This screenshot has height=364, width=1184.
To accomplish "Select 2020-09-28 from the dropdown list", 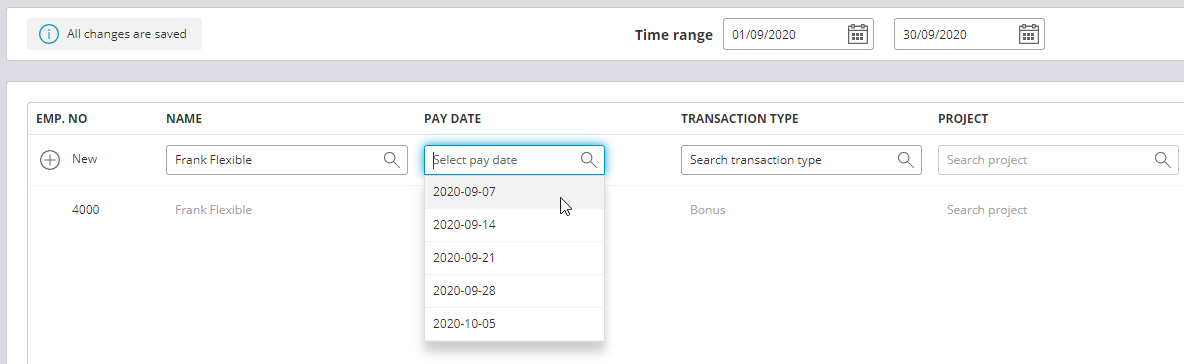I will coord(514,291).
